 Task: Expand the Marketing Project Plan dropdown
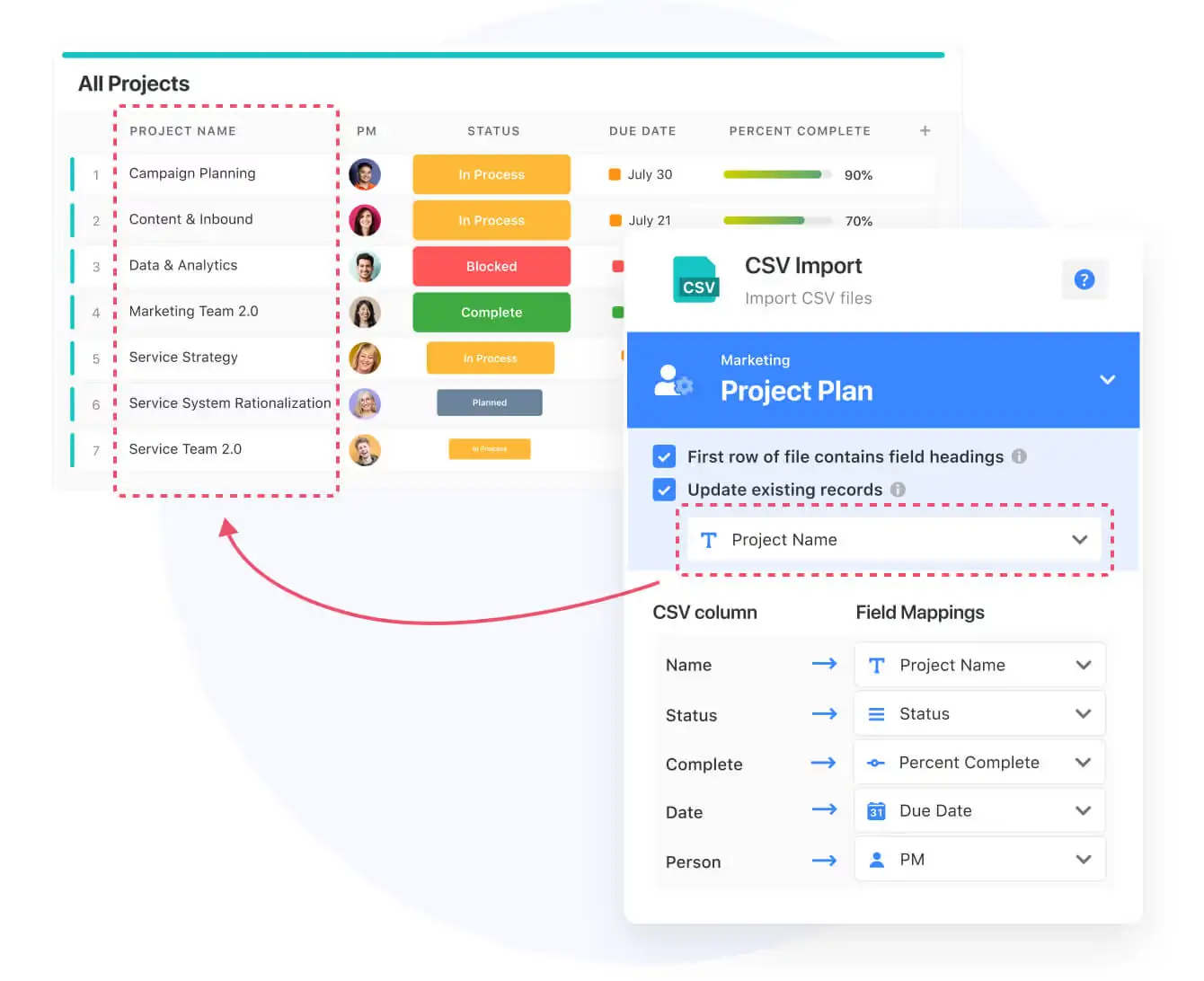[x=1107, y=379]
